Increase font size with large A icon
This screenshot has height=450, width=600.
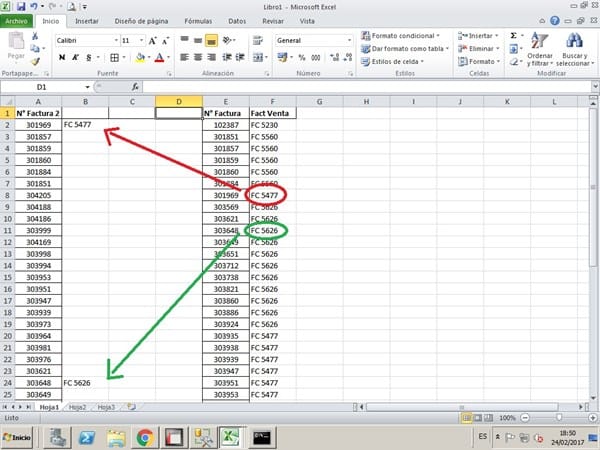point(152,41)
